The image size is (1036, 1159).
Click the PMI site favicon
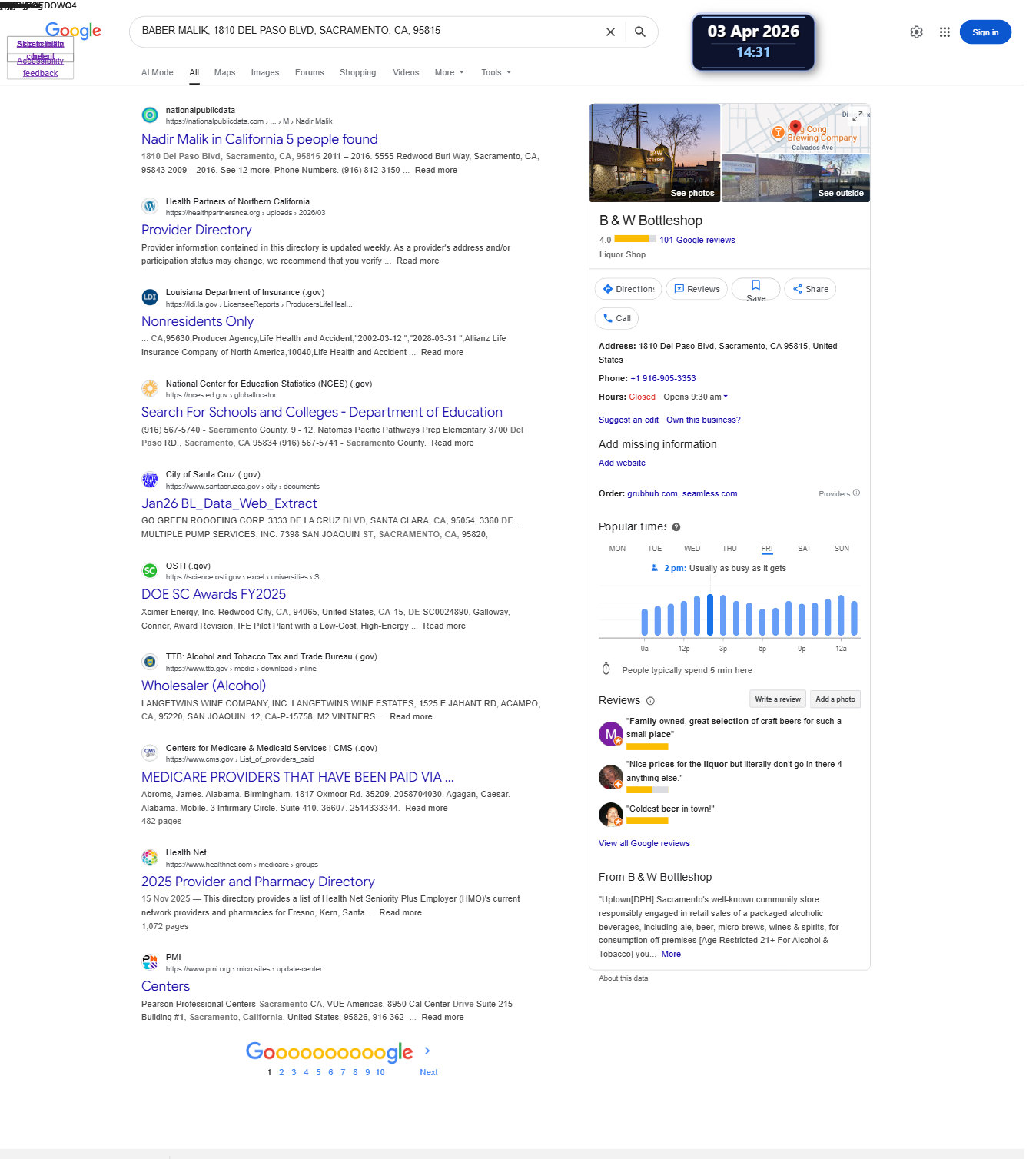coord(150,961)
